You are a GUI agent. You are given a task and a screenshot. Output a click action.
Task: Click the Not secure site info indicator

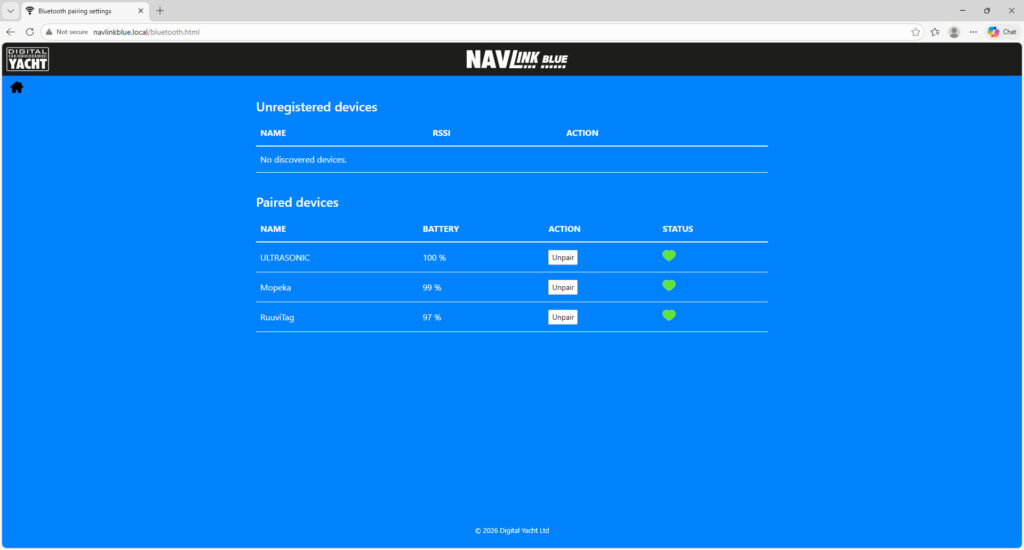pos(65,32)
